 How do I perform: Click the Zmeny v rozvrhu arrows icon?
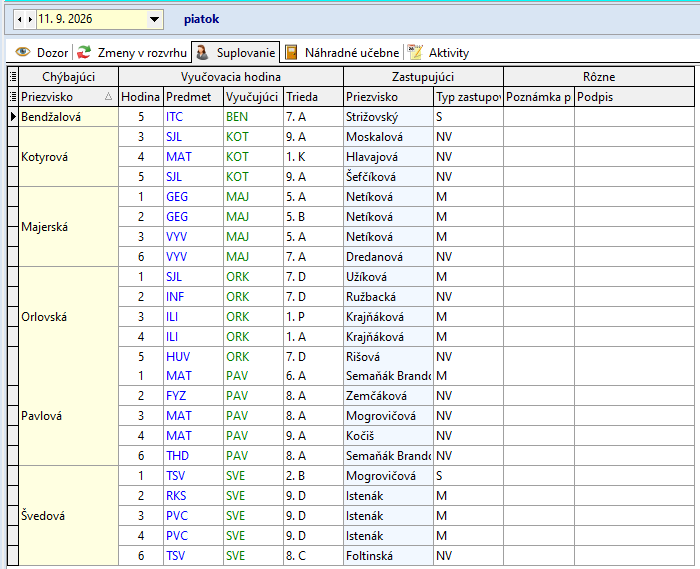tap(84, 52)
